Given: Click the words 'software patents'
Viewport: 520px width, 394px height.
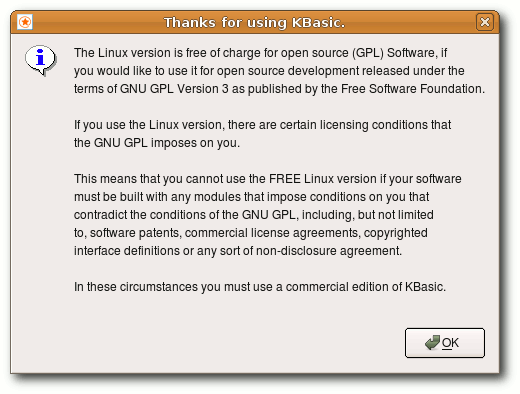Looking at the screenshot, I should coord(134,233).
